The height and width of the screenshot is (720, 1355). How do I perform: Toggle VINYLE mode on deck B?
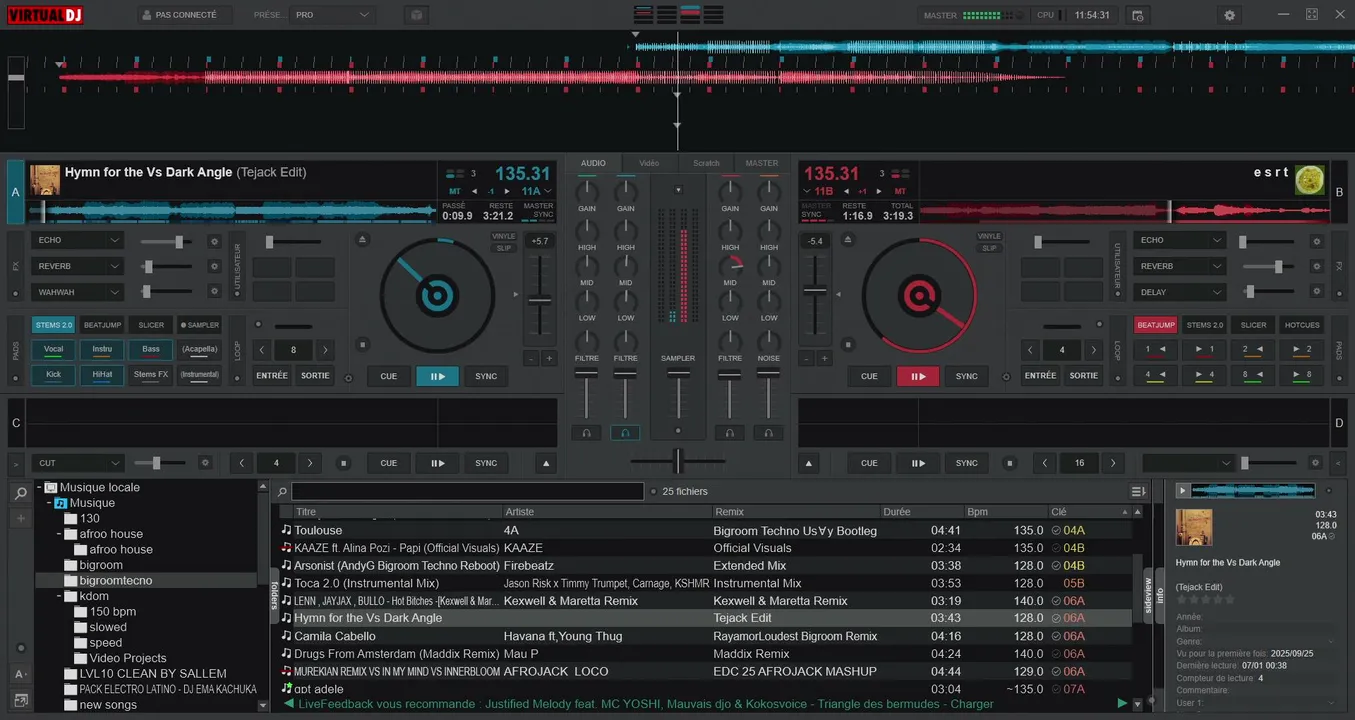pos(989,236)
